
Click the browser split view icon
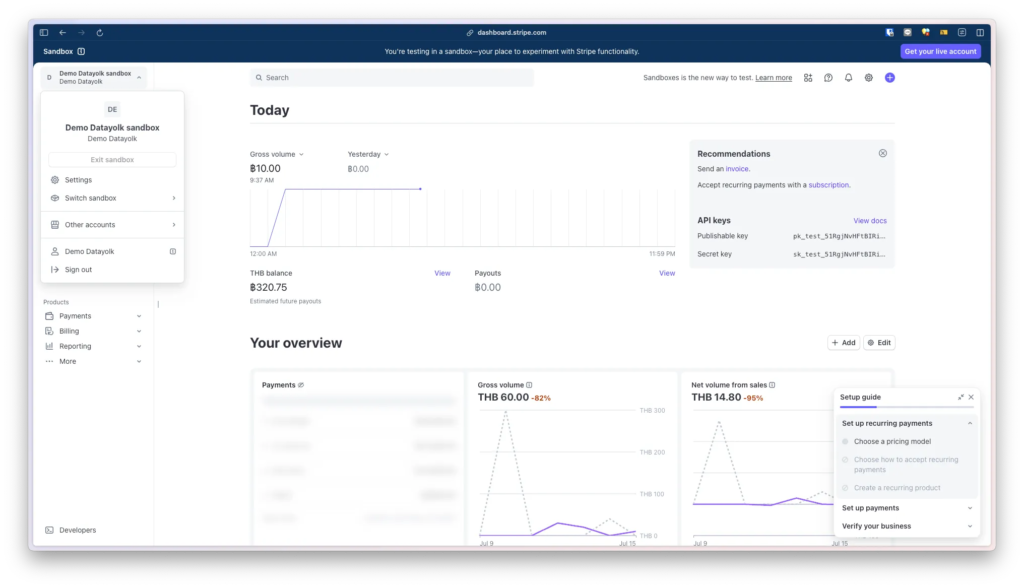[x=980, y=32]
